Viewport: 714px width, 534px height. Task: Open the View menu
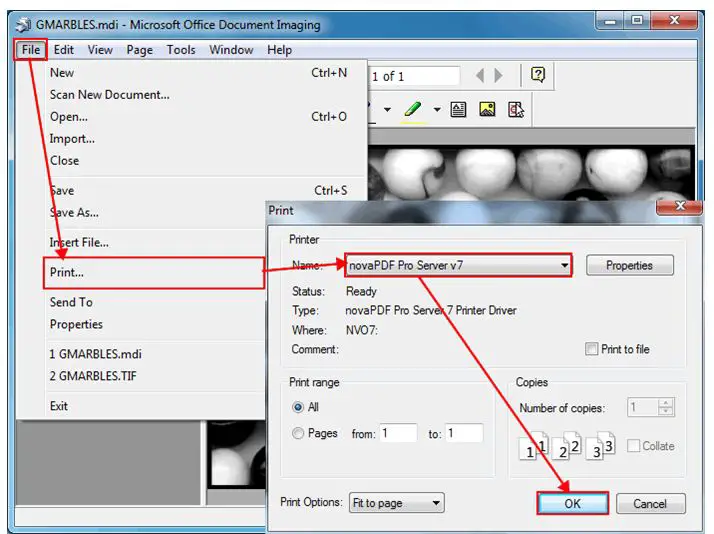click(x=100, y=50)
